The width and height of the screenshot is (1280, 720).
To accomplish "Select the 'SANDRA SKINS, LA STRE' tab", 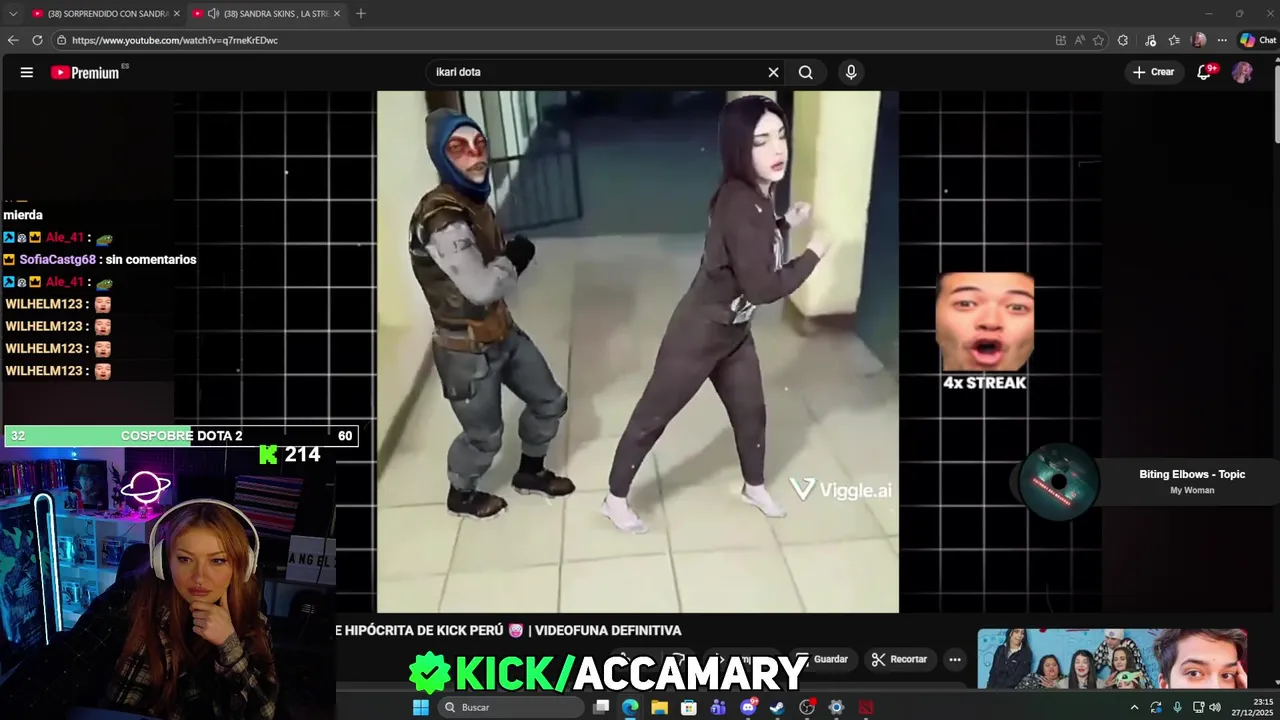I will 268,13.
